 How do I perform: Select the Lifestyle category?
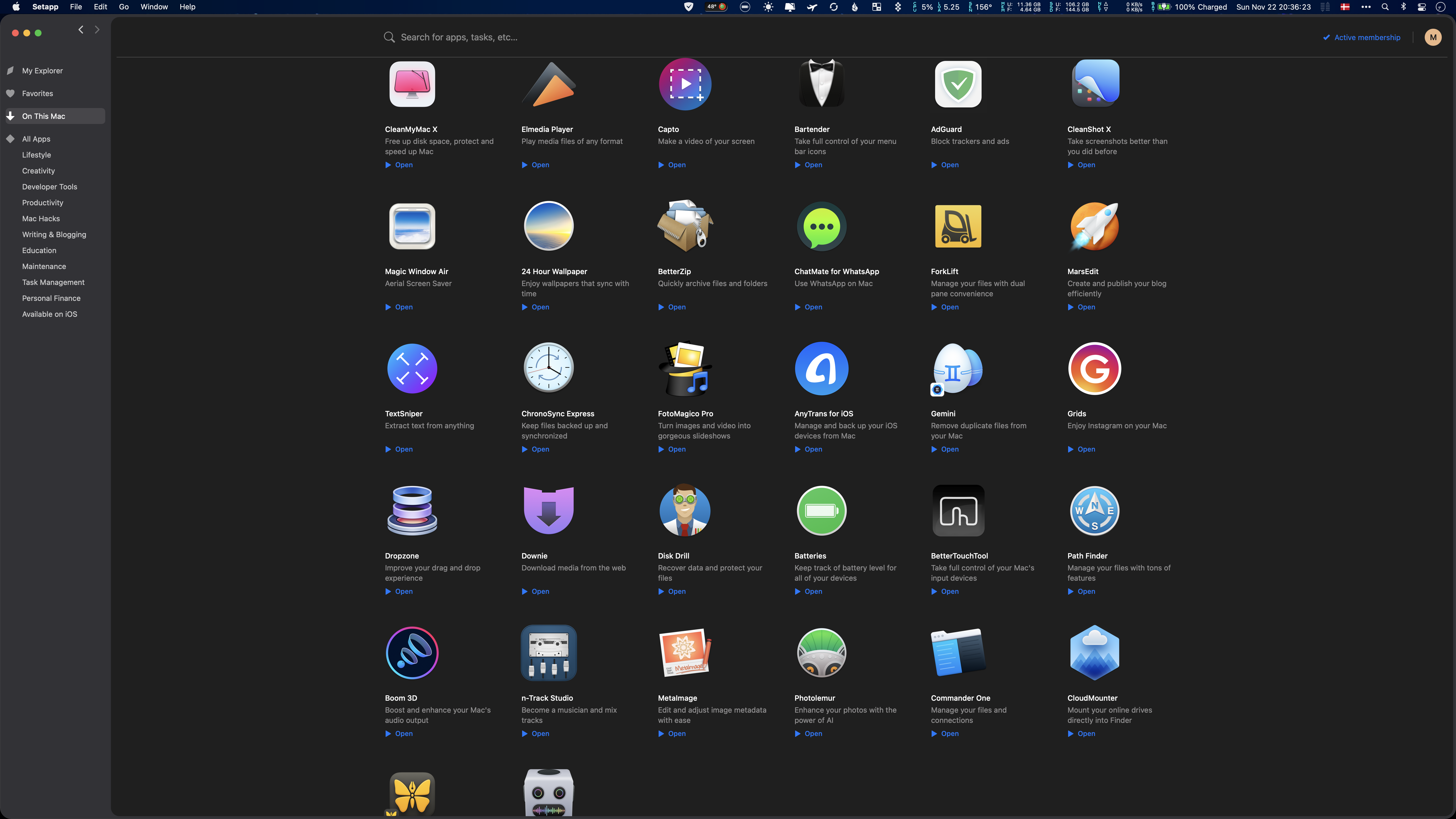[36, 155]
